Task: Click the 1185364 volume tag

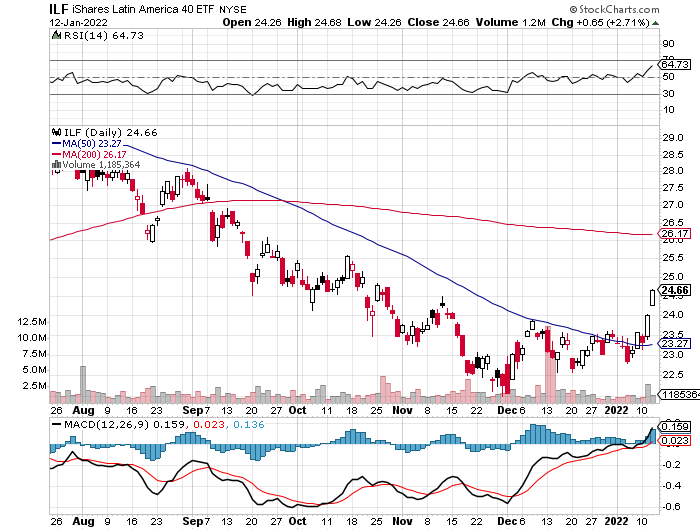Action: 679,394
